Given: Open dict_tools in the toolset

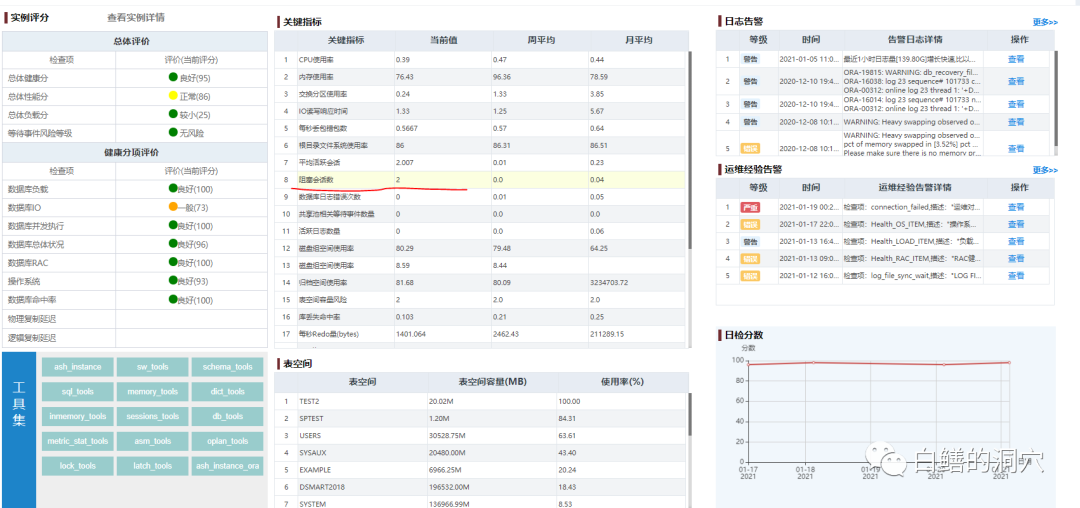Looking at the screenshot, I should 227,392.
